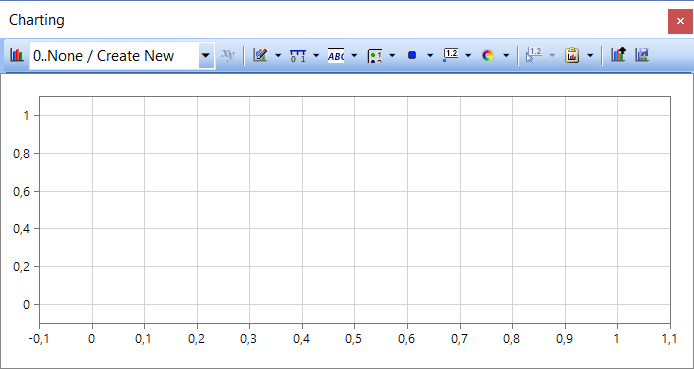This screenshot has height=369, width=694.
Task: Open the '0..None / Create New' chart dropdown
Action: [x=206, y=55]
